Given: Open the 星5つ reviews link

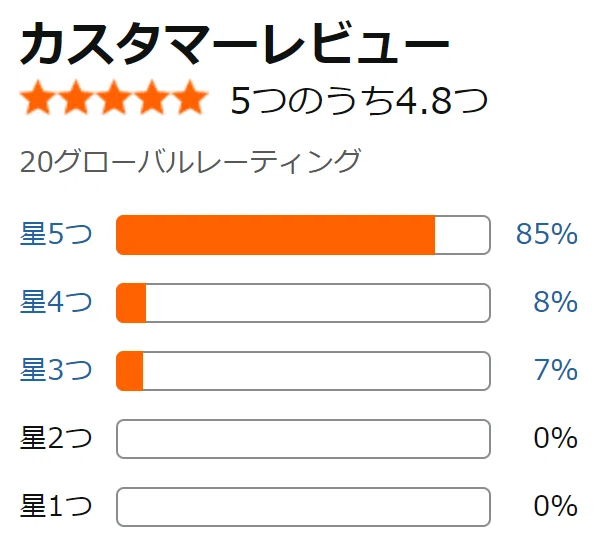Looking at the screenshot, I should click(x=56, y=234).
